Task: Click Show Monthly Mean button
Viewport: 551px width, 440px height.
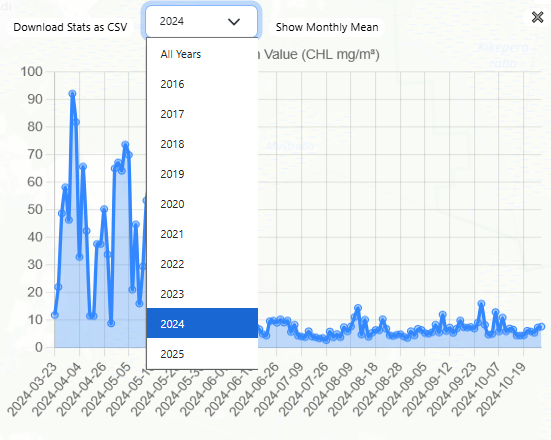Action: pos(327,27)
